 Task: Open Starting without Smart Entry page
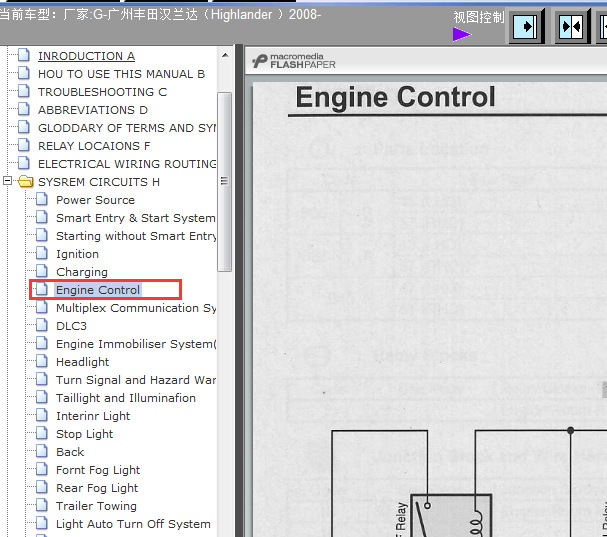point(136,236)
